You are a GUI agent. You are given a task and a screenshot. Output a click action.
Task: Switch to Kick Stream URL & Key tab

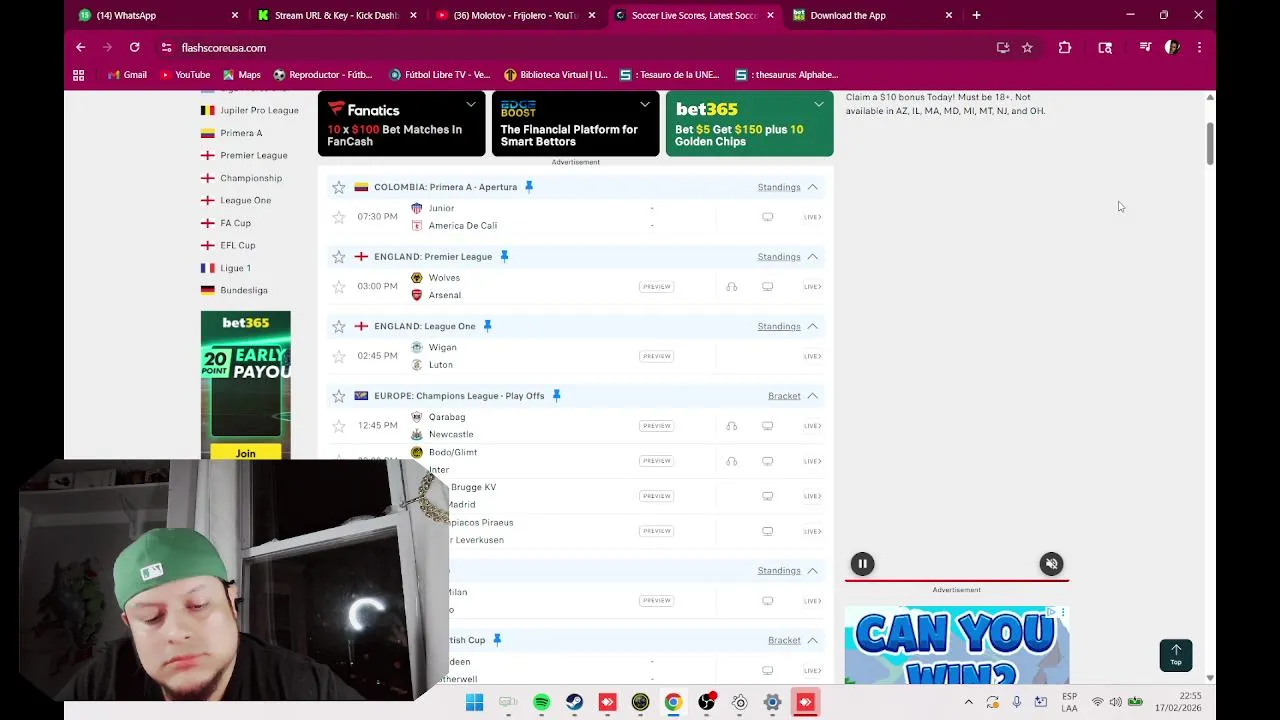336,15
